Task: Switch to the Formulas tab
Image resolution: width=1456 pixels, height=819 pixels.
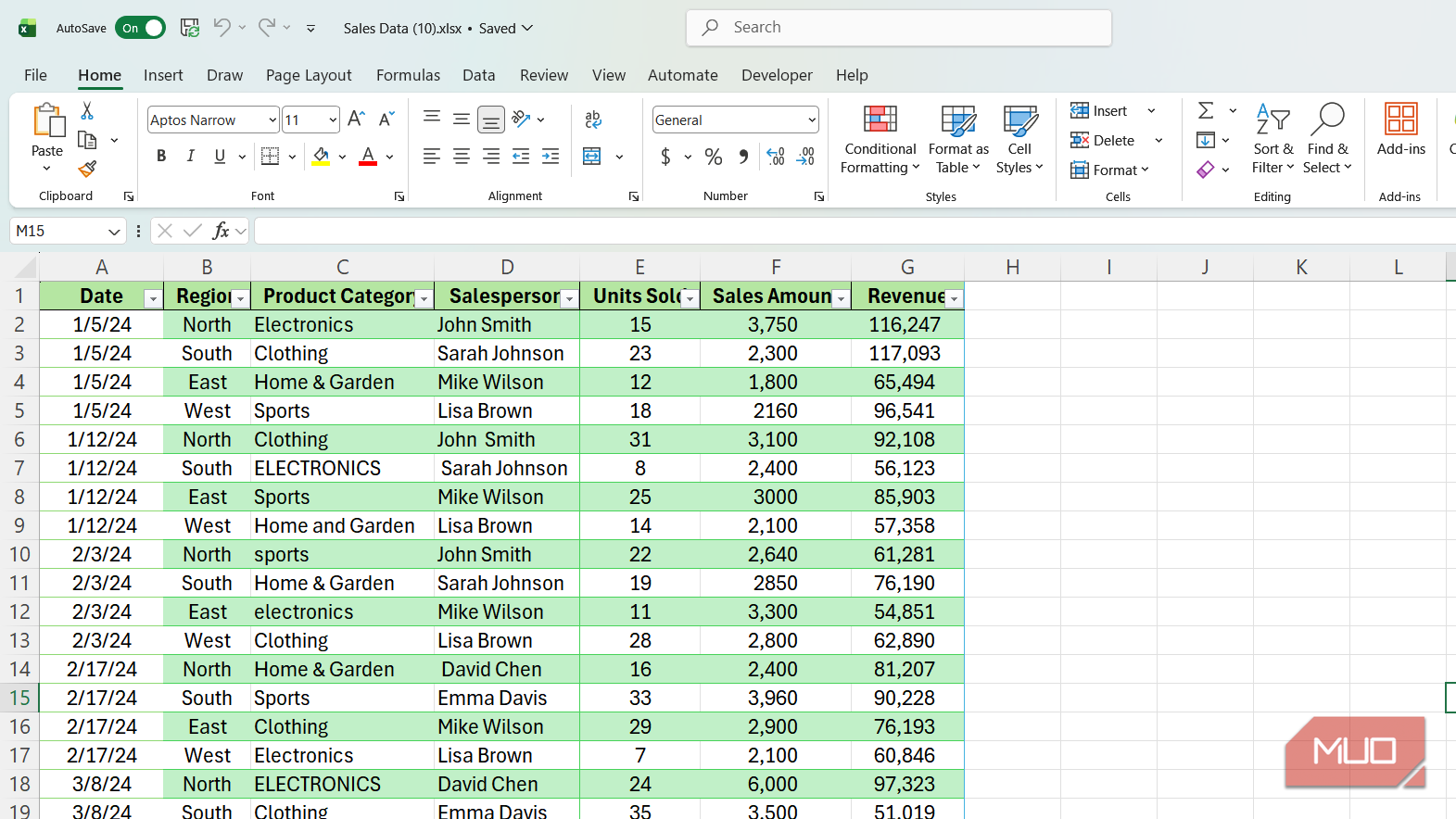Action: 408,75
